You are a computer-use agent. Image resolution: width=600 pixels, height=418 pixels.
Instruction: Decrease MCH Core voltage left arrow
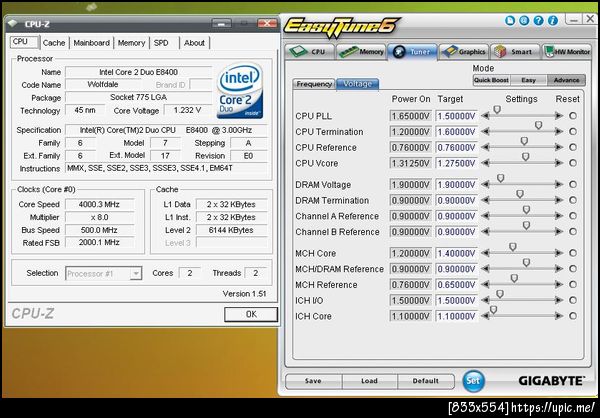click(485, 253)
